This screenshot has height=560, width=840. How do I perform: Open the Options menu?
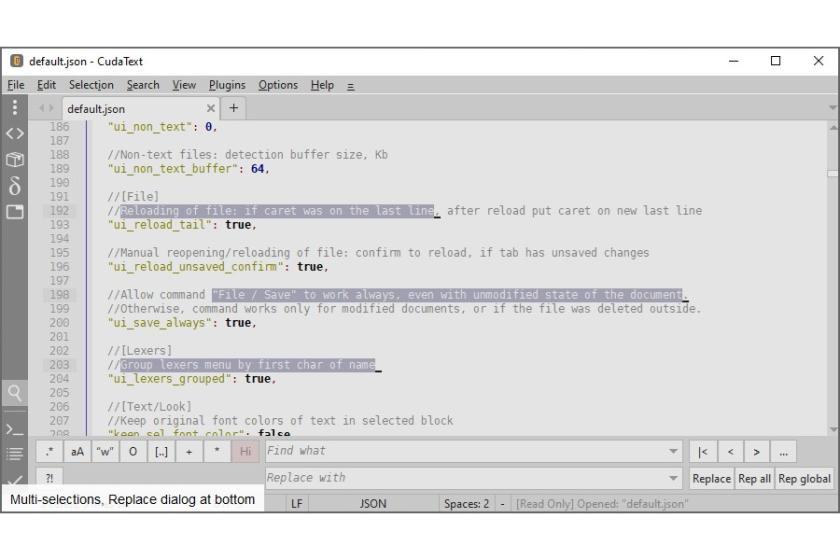coord(278,85)
